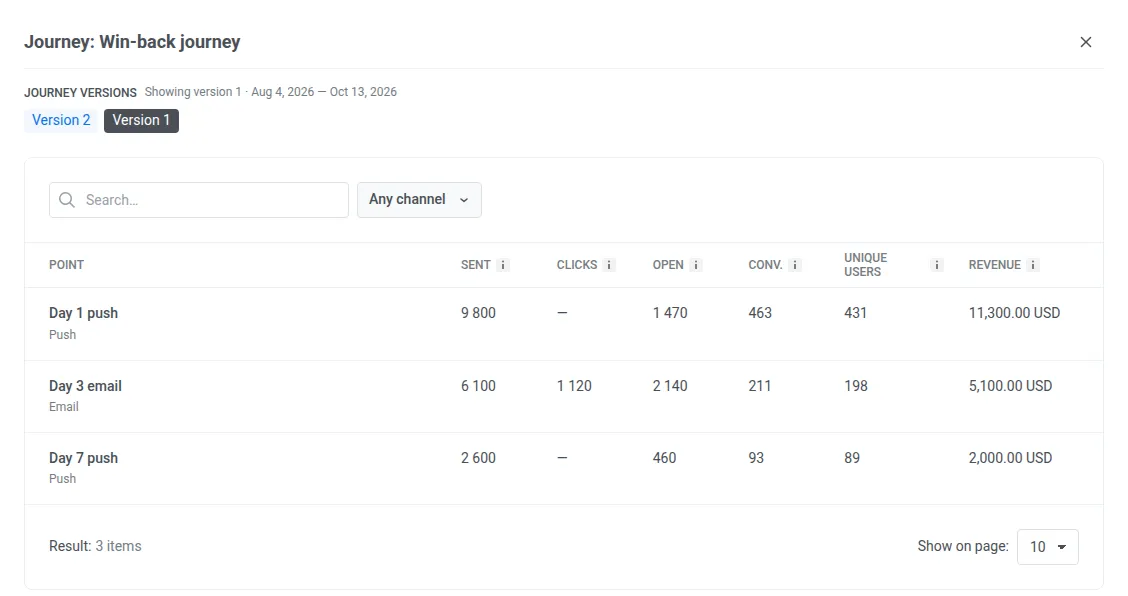Click the Show on page label
This screenshot has height=596, width=1128.
tap(963, 546)
